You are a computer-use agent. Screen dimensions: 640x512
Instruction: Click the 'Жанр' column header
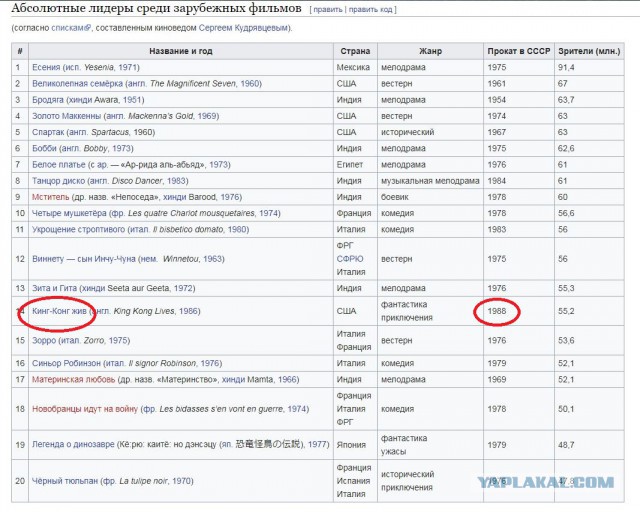[430, 51]
